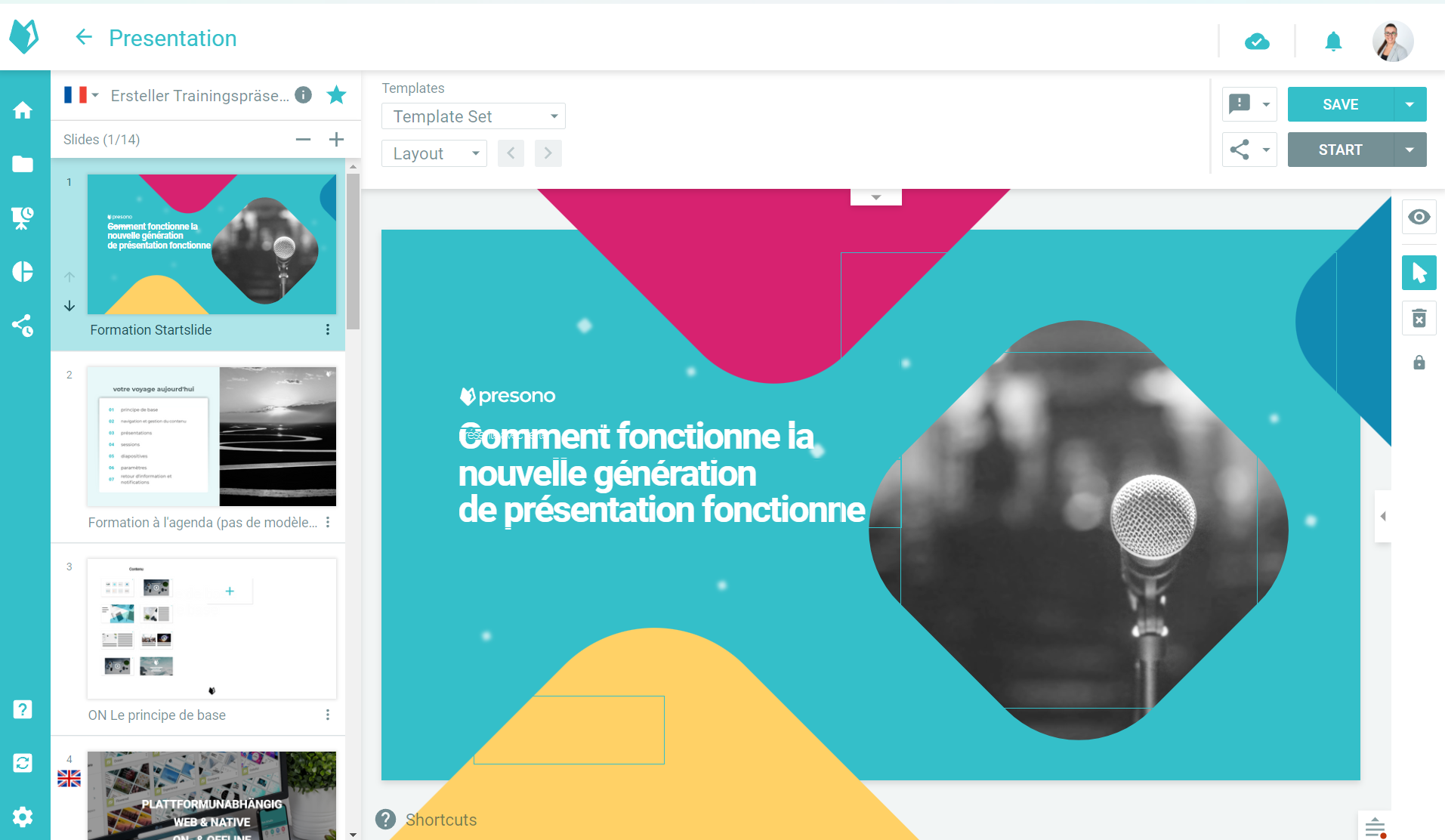The height and width of the screenshot is (840, 1445).
Task: Select the microphone image on the slide
Action: [1079, 530]
